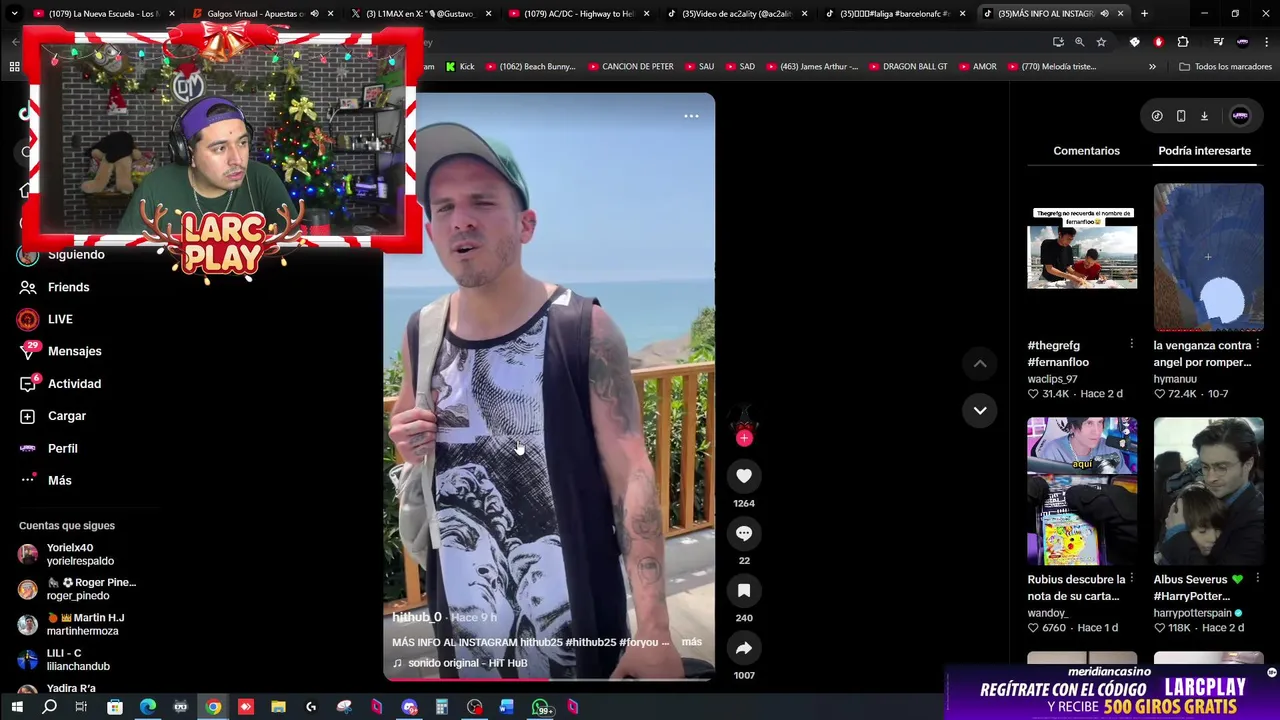Click the install app icon in address bar
This screenshot has height=720, width=1280.
pos(1058,42)
